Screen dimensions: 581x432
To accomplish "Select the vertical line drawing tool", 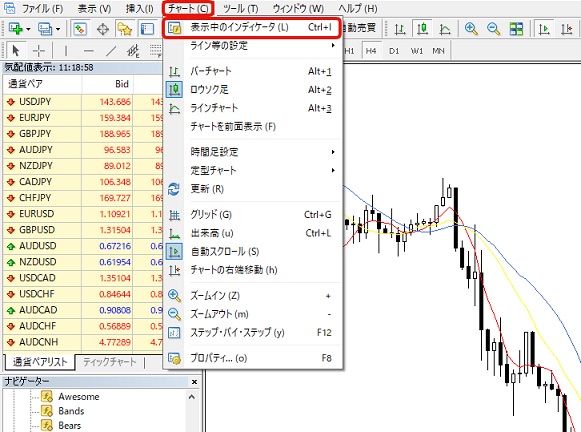I will pos(66,50).
